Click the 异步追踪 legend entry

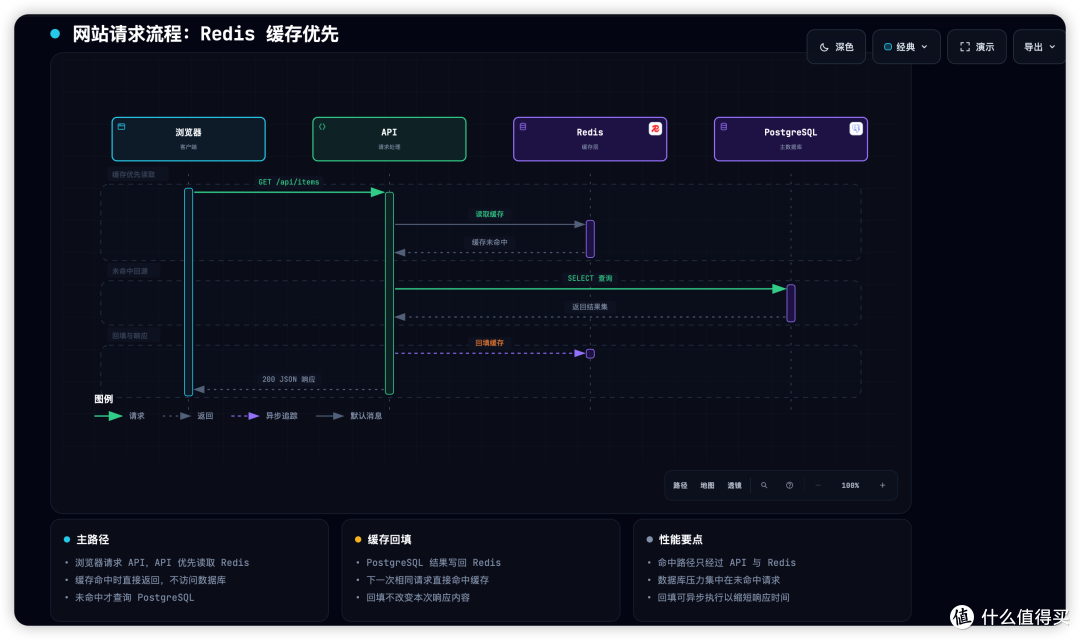tap(264, 416)
